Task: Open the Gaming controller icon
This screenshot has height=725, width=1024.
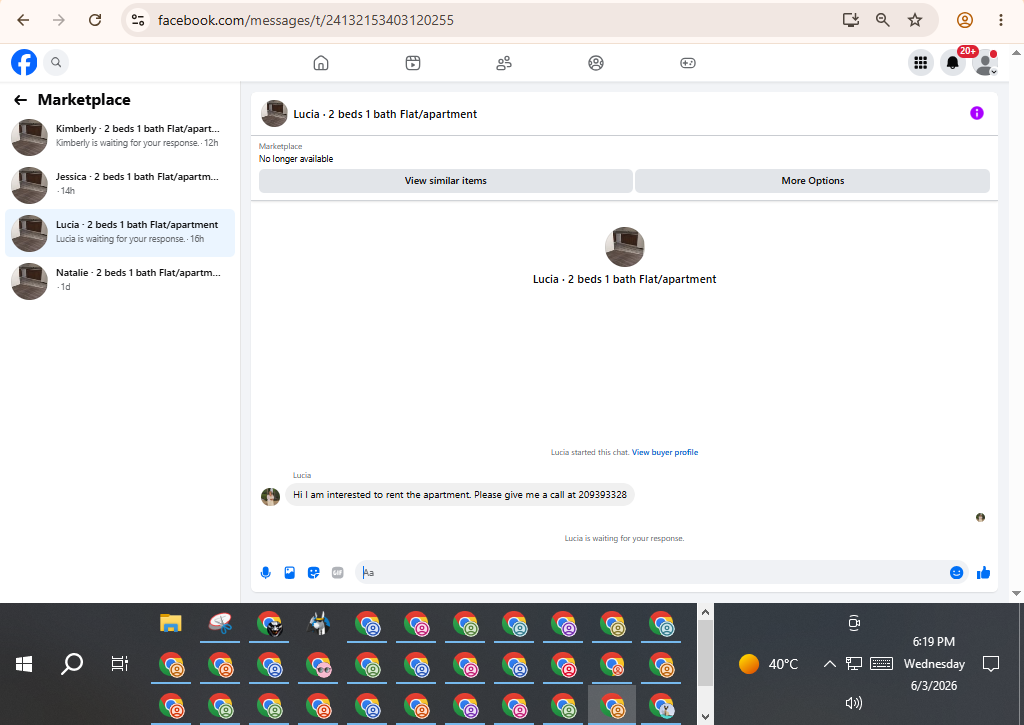Action: tap(688, 63)
